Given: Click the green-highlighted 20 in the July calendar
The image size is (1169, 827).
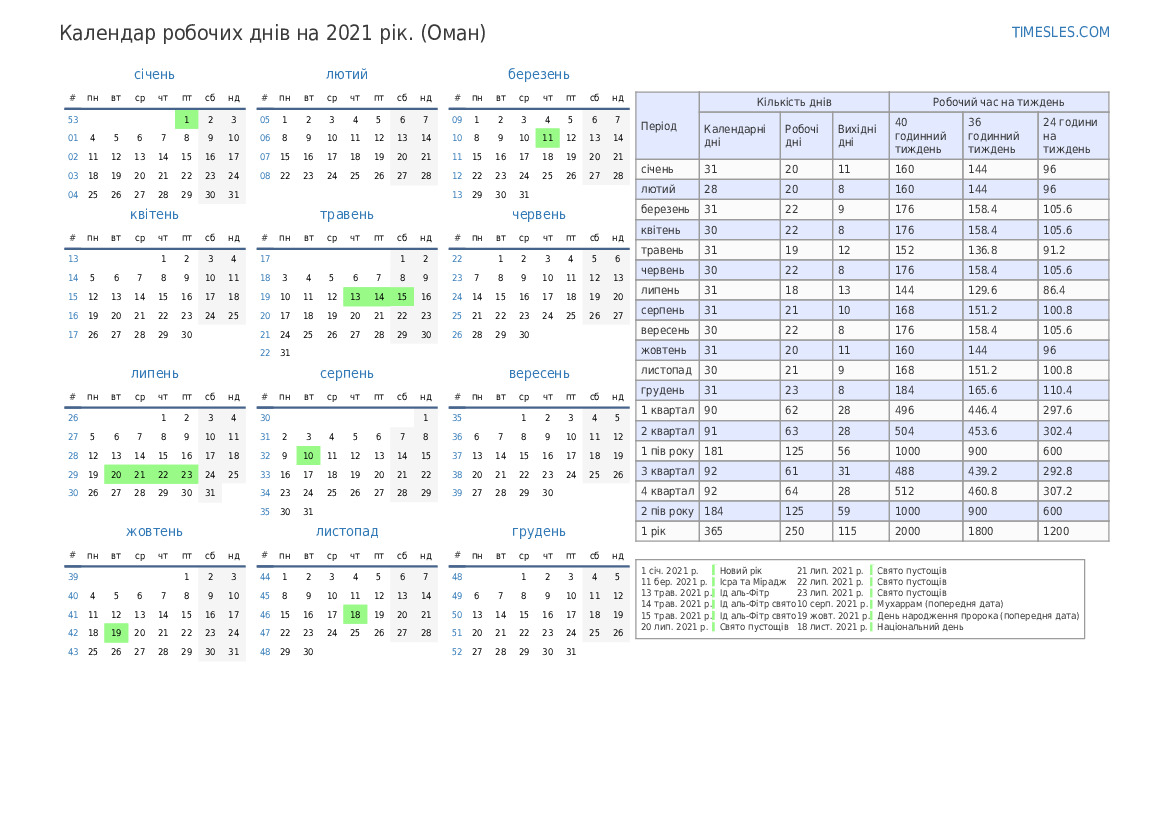Looking at the screenshot, I should 116,474.
